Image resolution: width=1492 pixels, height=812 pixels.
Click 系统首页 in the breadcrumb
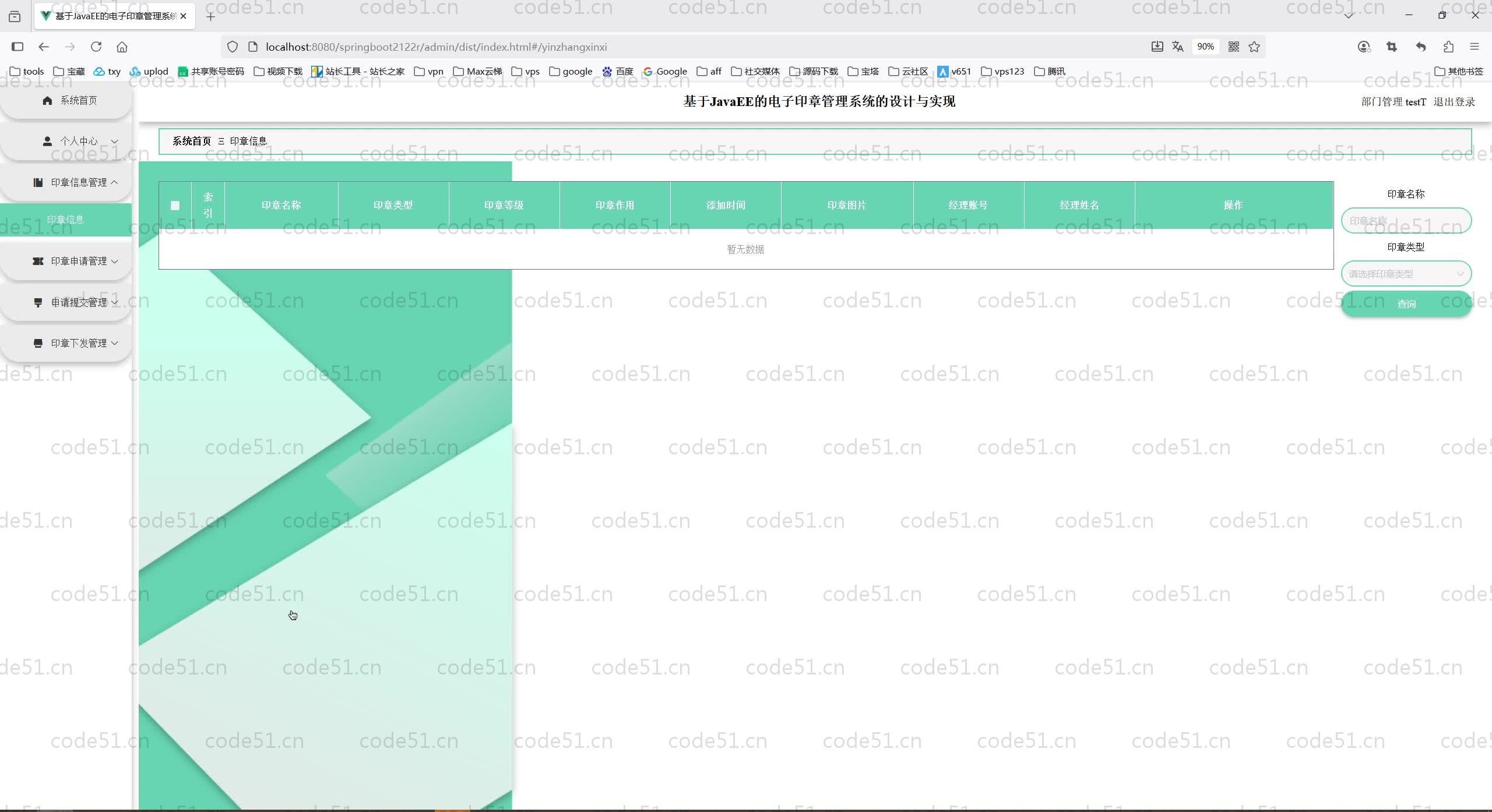[191, 141]
